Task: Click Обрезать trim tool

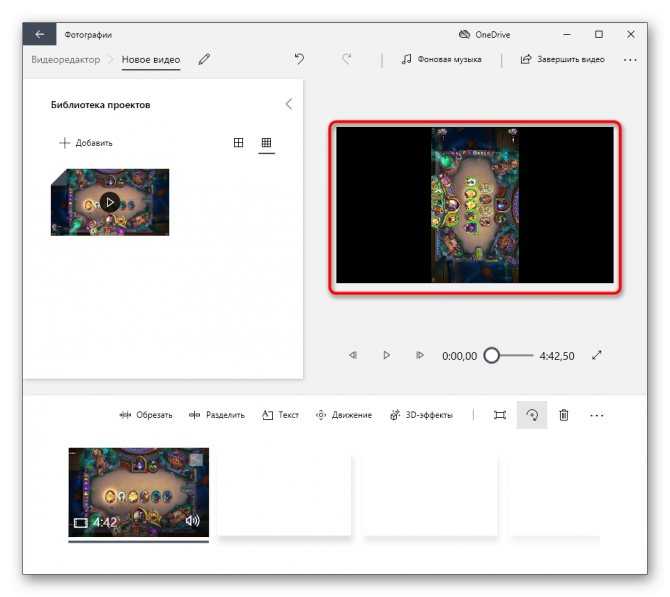Action: (146, 415)
